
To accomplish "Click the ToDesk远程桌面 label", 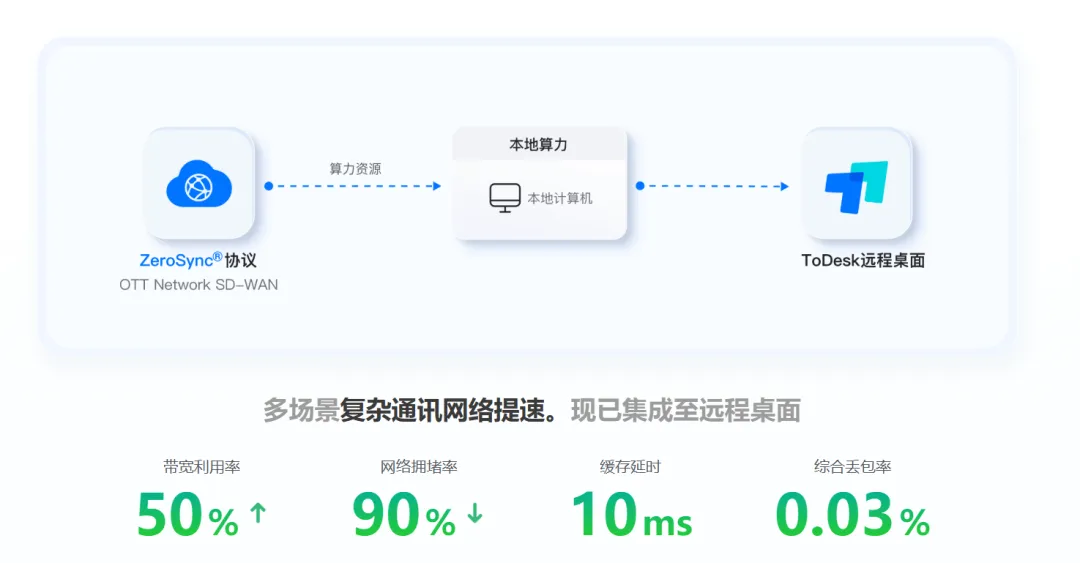I will (x=863, y=260).
